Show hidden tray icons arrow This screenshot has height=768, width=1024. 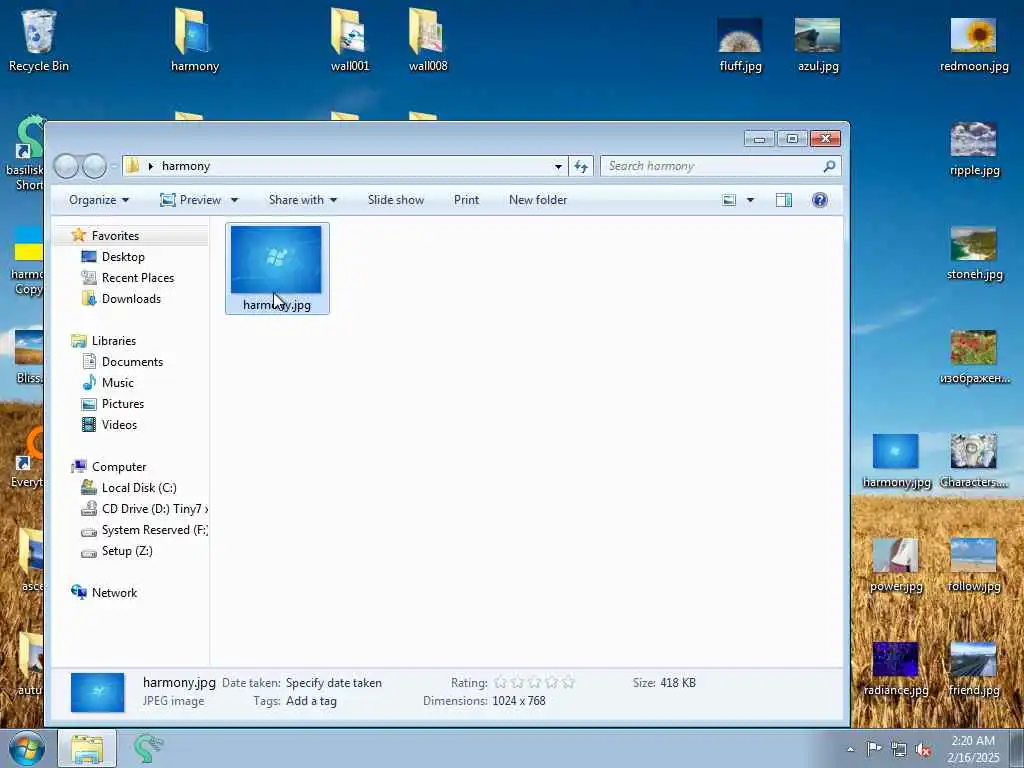(x=850, y=750)
